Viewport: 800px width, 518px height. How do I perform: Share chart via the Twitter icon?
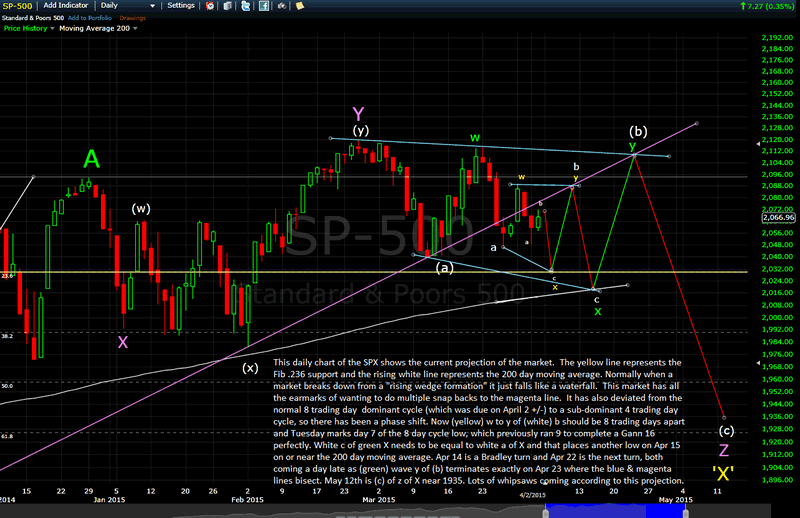point(245,6)
